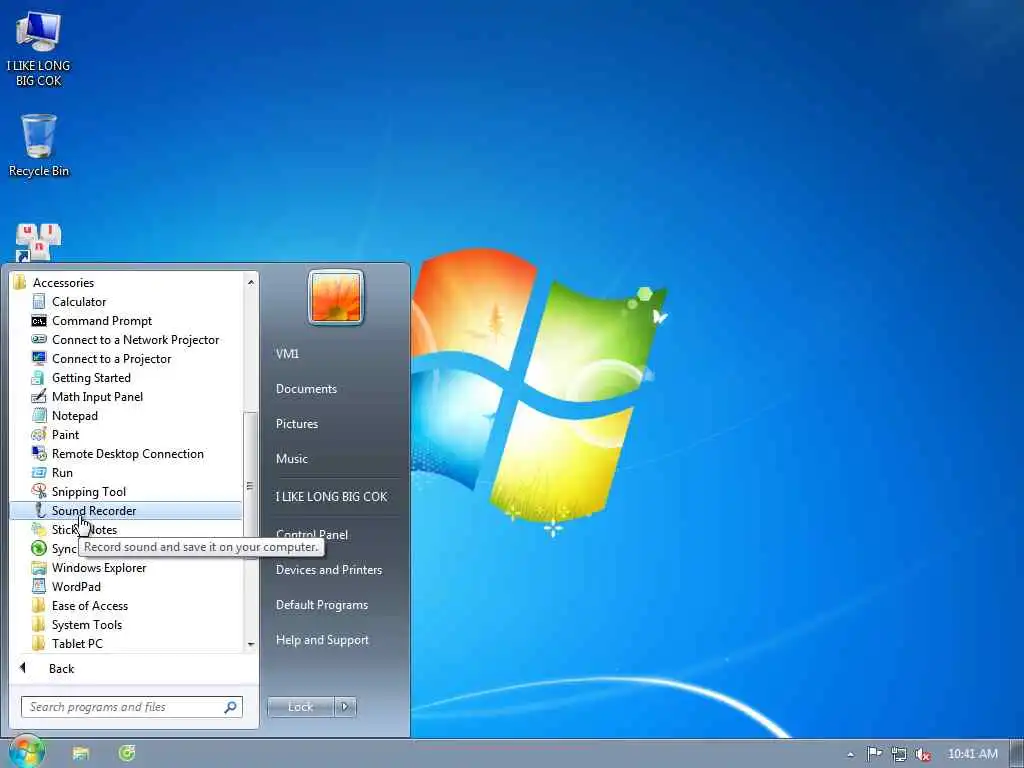The height and width of the screenshot is (768, 1024).
Task: Click the 10:41 AM clock
Action: pos(972,754)
